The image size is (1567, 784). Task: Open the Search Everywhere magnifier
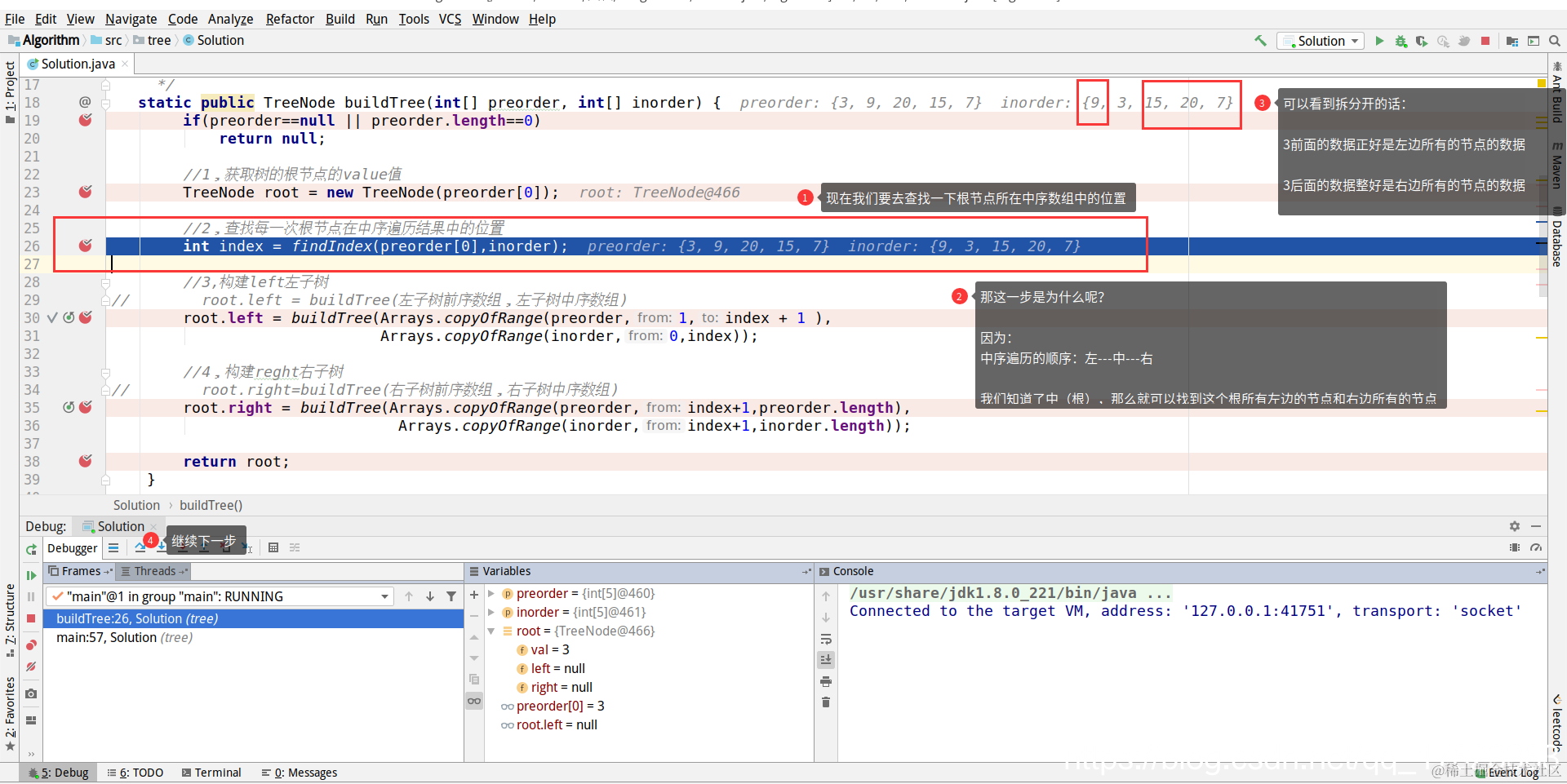[1554, 41]
